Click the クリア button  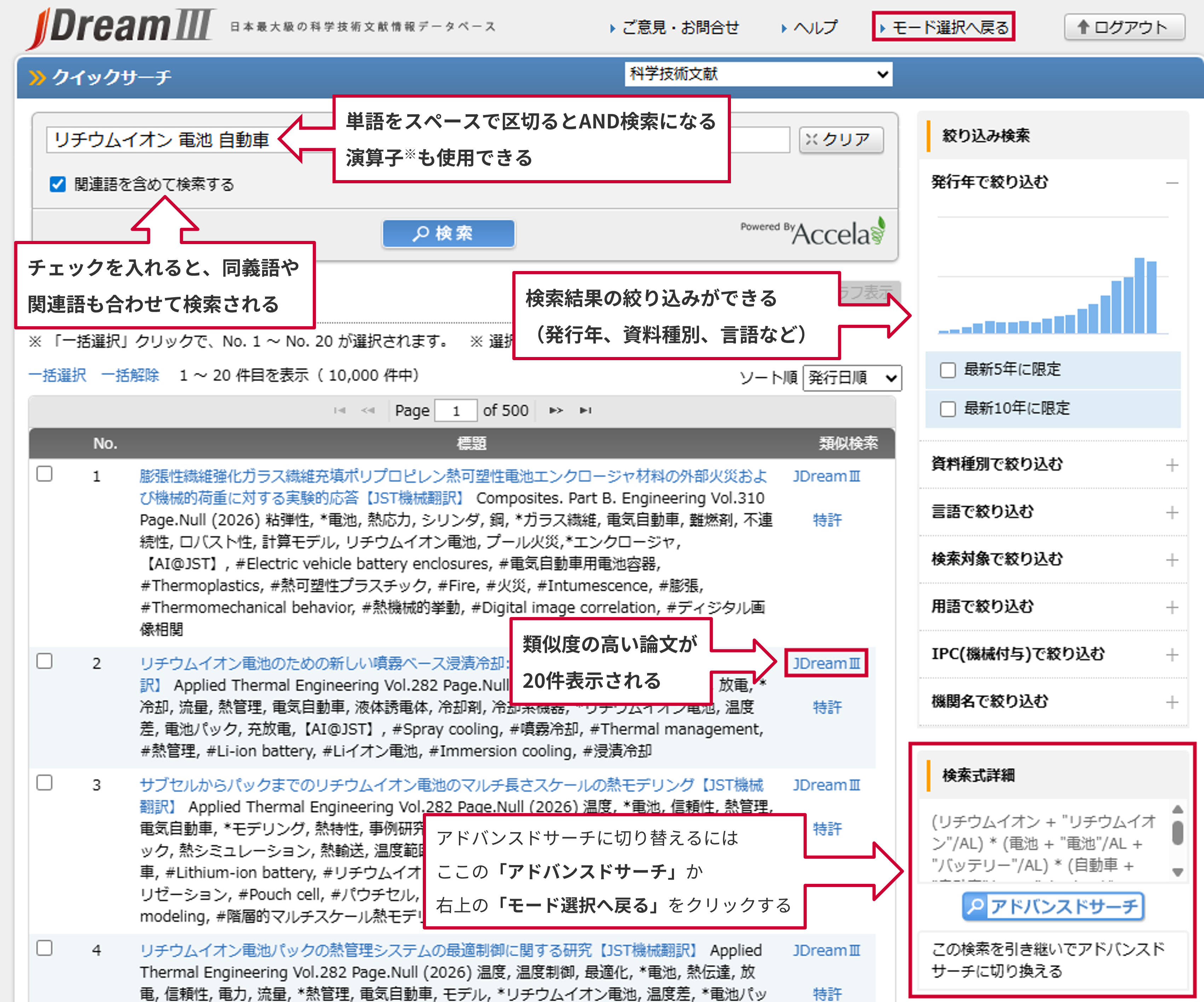coord(841,140)
